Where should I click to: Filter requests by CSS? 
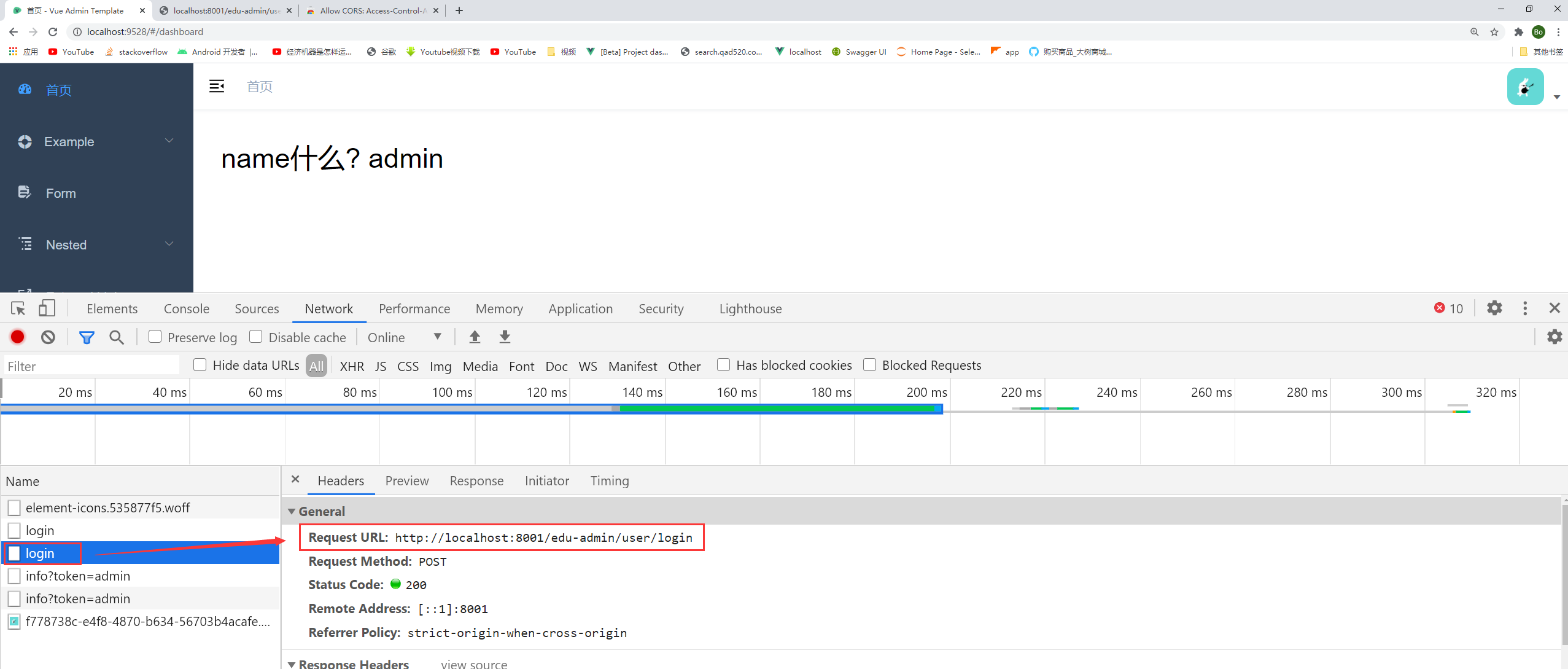point(408,366)
